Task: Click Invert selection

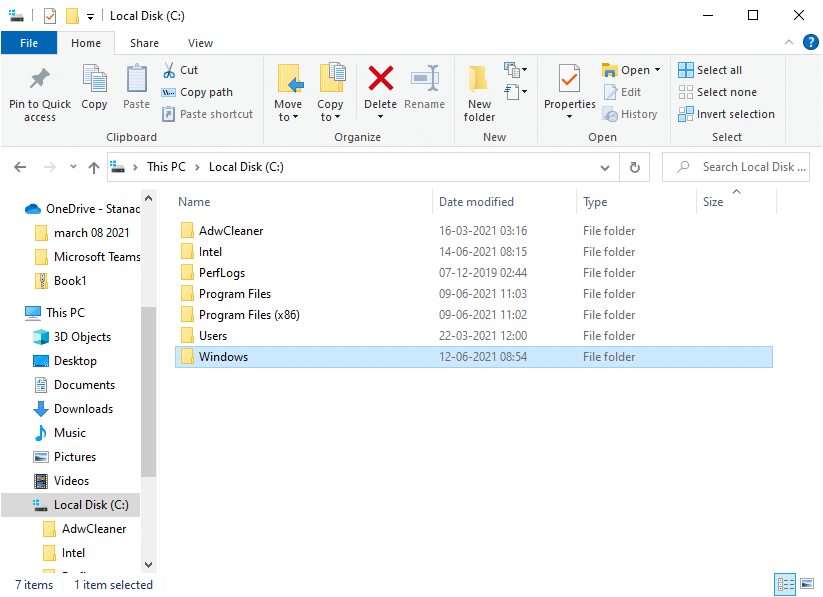Action: (x=727, y=113)
